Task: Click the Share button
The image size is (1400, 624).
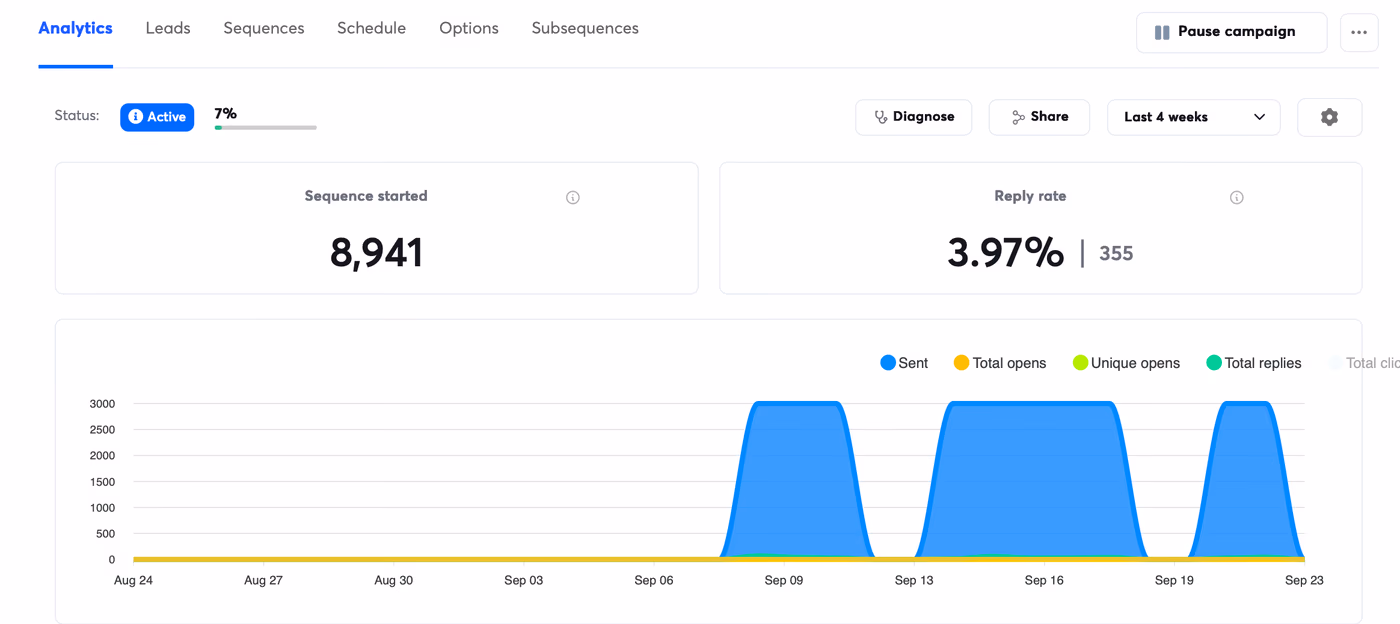Action: click(1039, 117)
